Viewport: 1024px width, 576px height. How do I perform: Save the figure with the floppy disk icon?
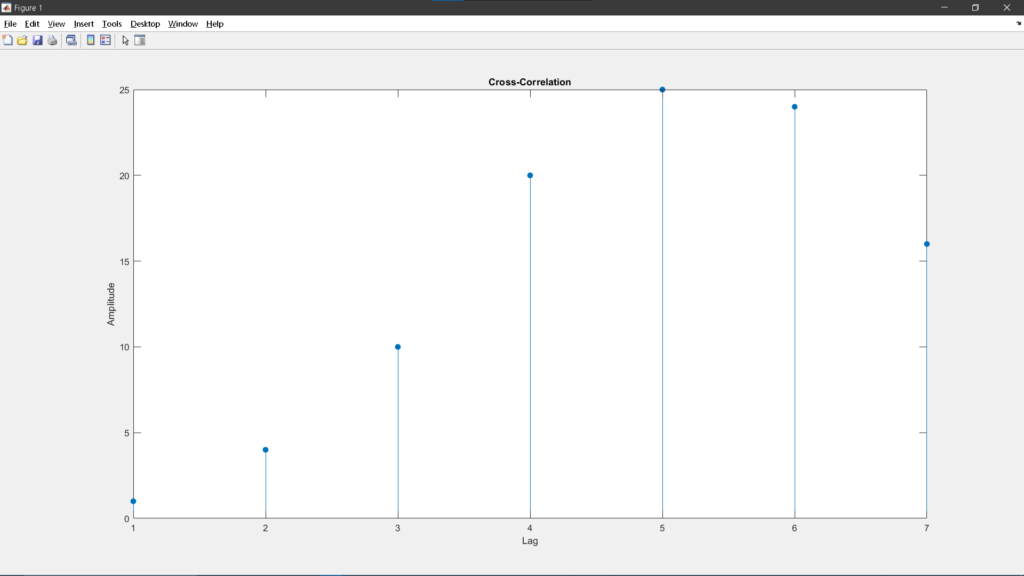click(x=37, y=40)
